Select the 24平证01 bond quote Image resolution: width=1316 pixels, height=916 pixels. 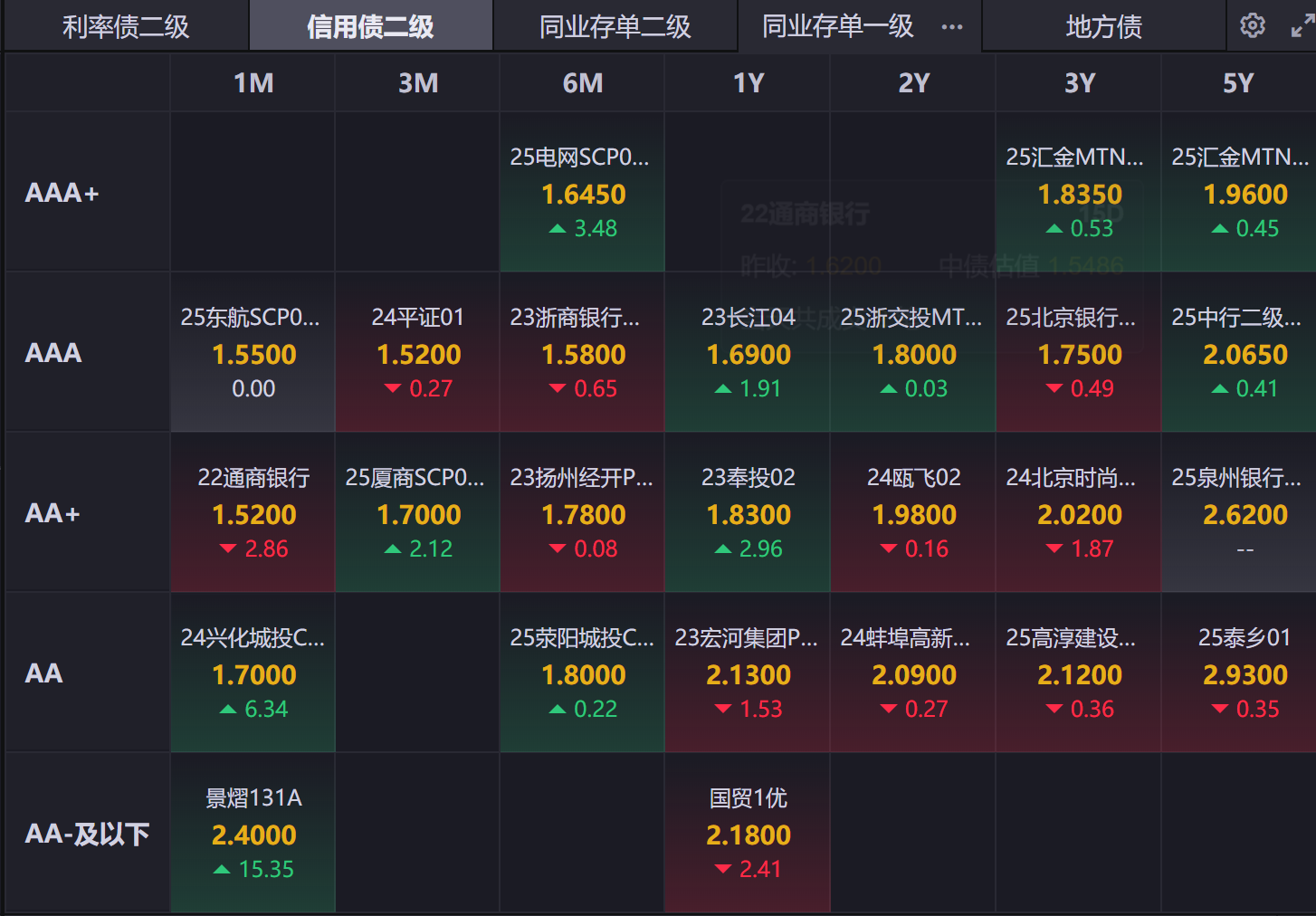[417, 353]
